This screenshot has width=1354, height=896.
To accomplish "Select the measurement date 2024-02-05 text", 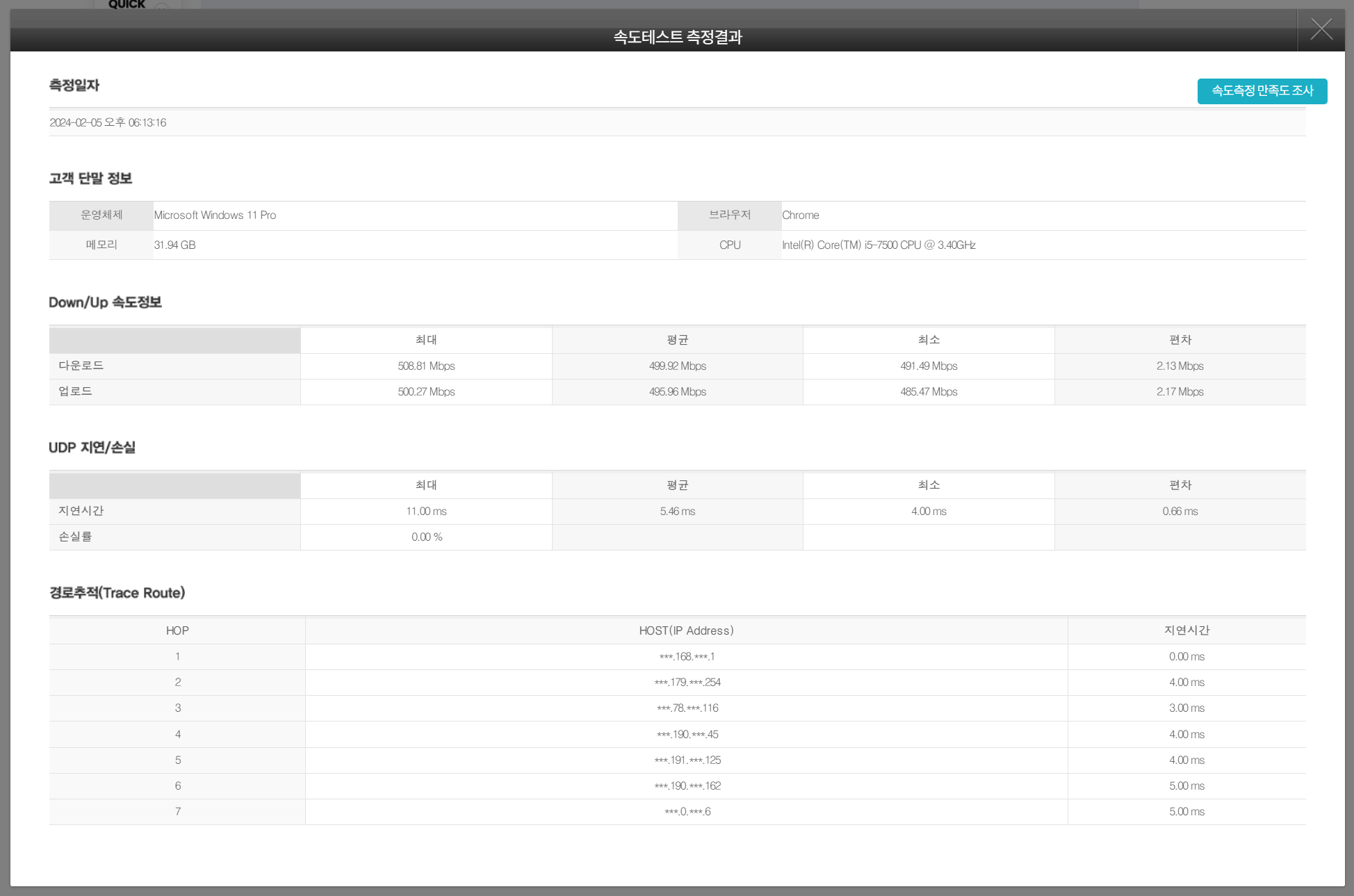I will [x=108, y=123].
